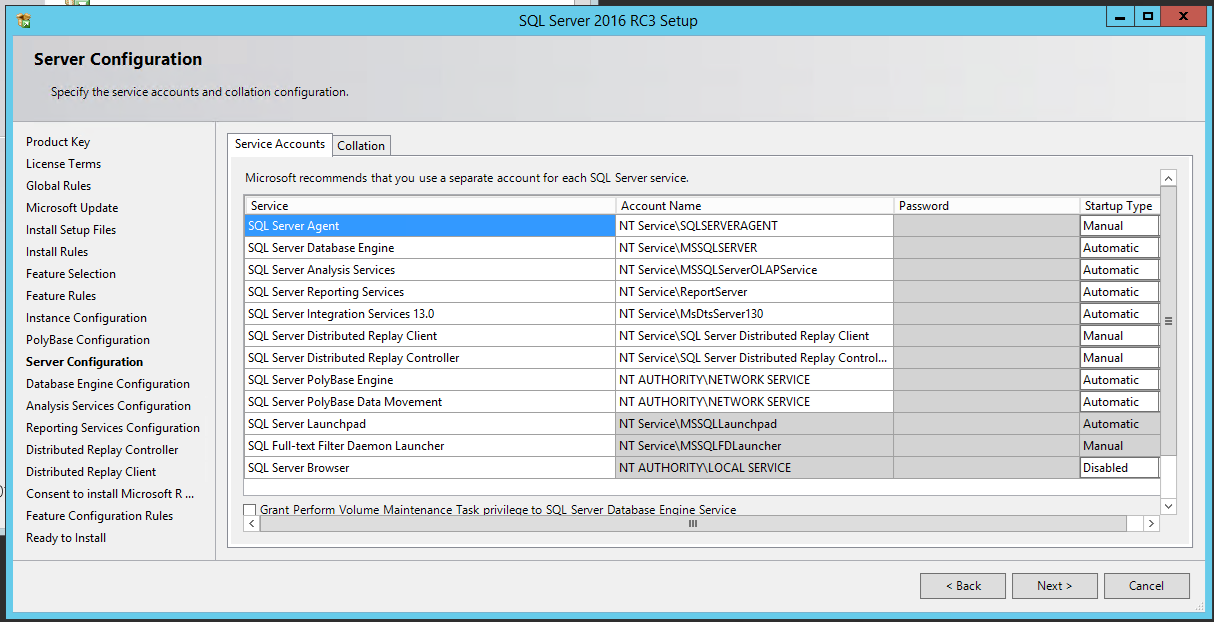1214x622 pixels.
Task: Click the License Terms step in sidebar
Action: click(x=63, y=164)
